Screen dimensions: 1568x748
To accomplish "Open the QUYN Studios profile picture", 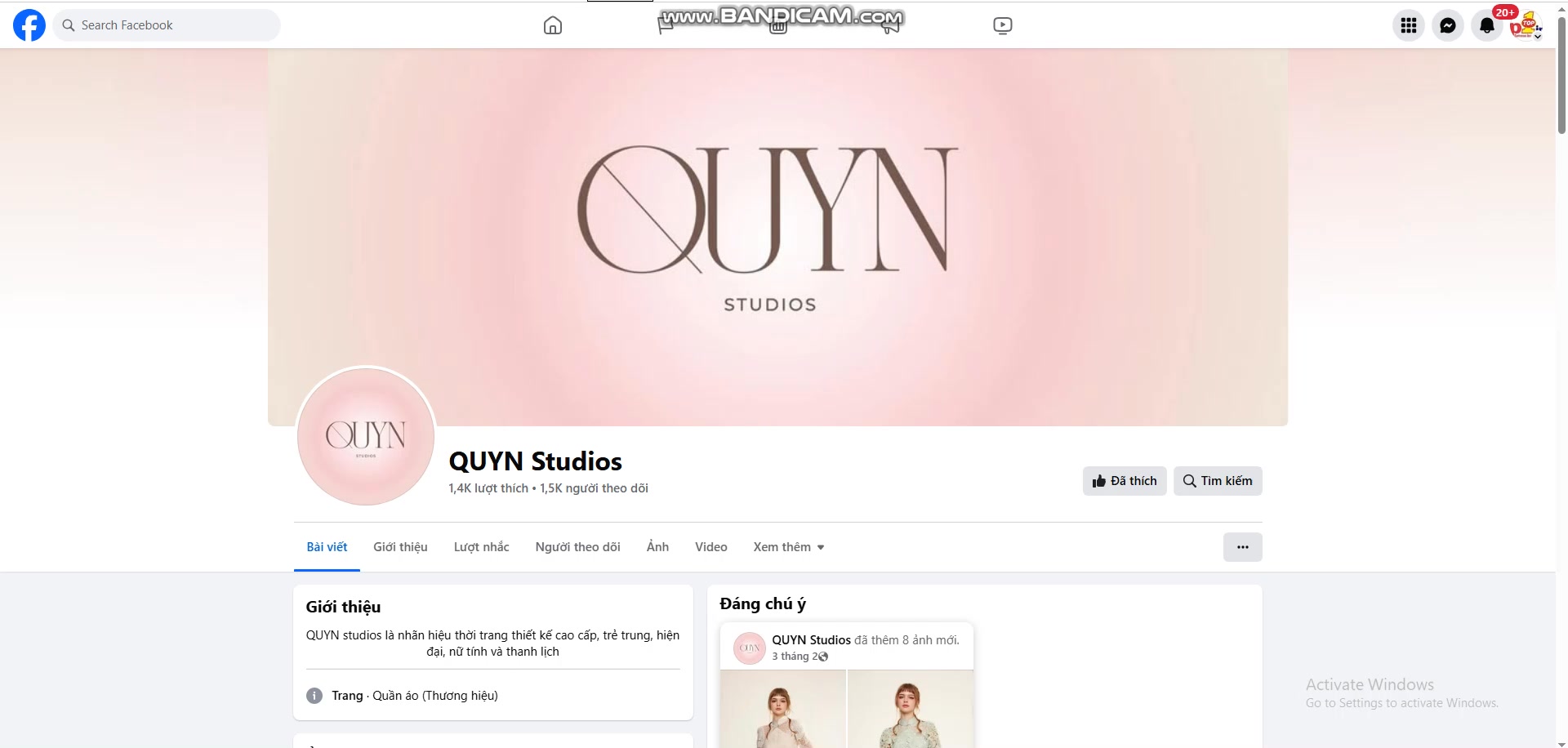I will (366, 436).
